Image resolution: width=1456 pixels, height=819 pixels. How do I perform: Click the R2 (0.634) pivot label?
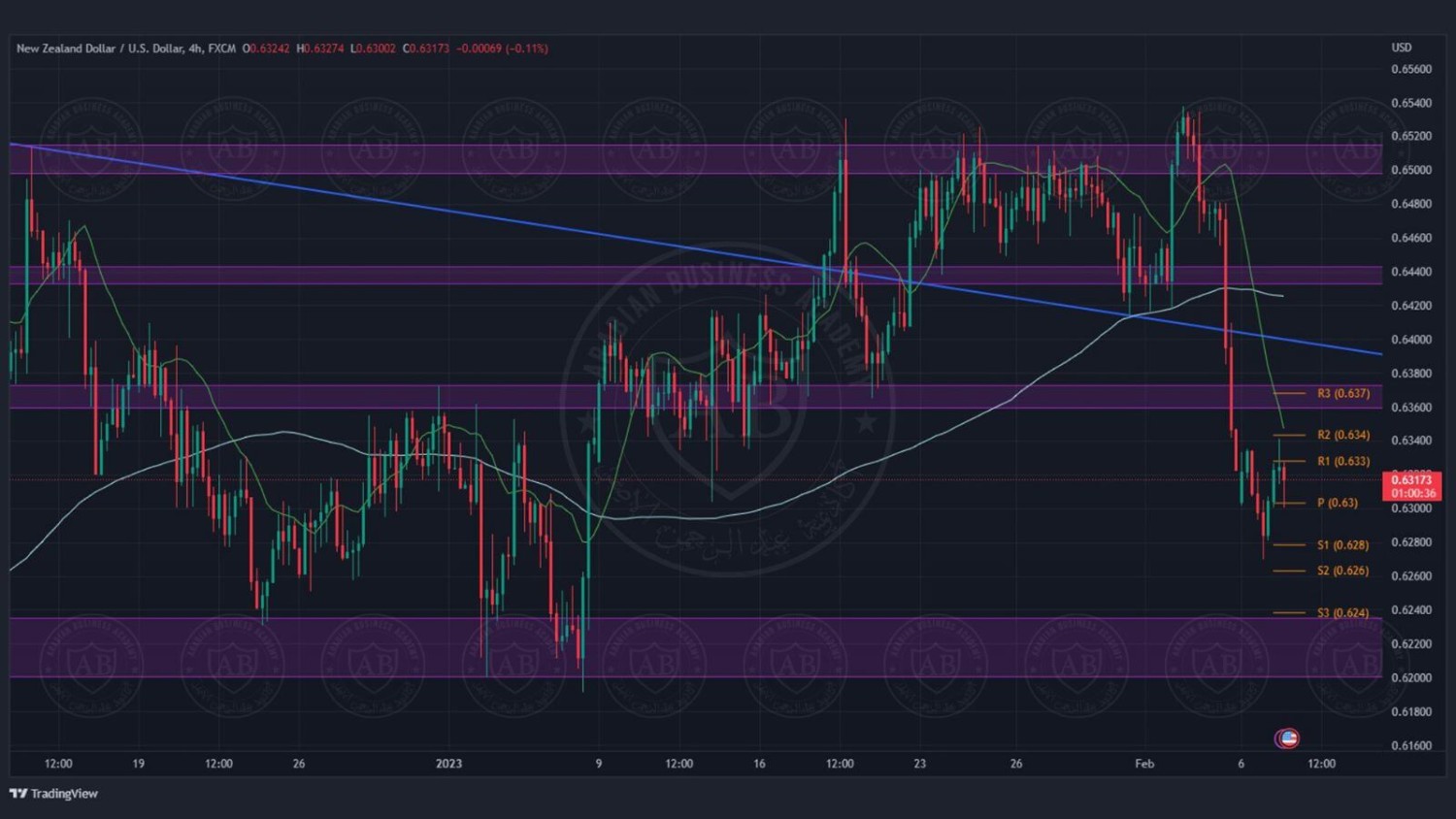pos(1343,436)
